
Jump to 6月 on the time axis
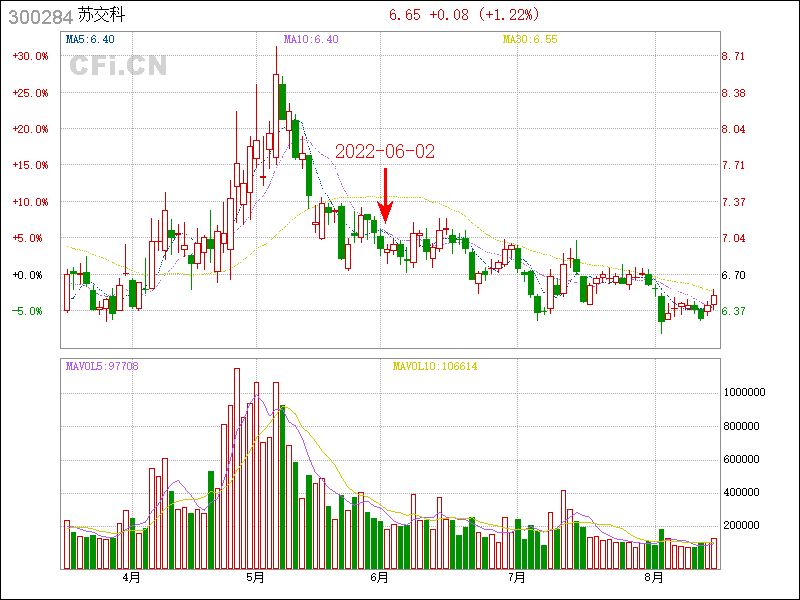pos(379,578)
